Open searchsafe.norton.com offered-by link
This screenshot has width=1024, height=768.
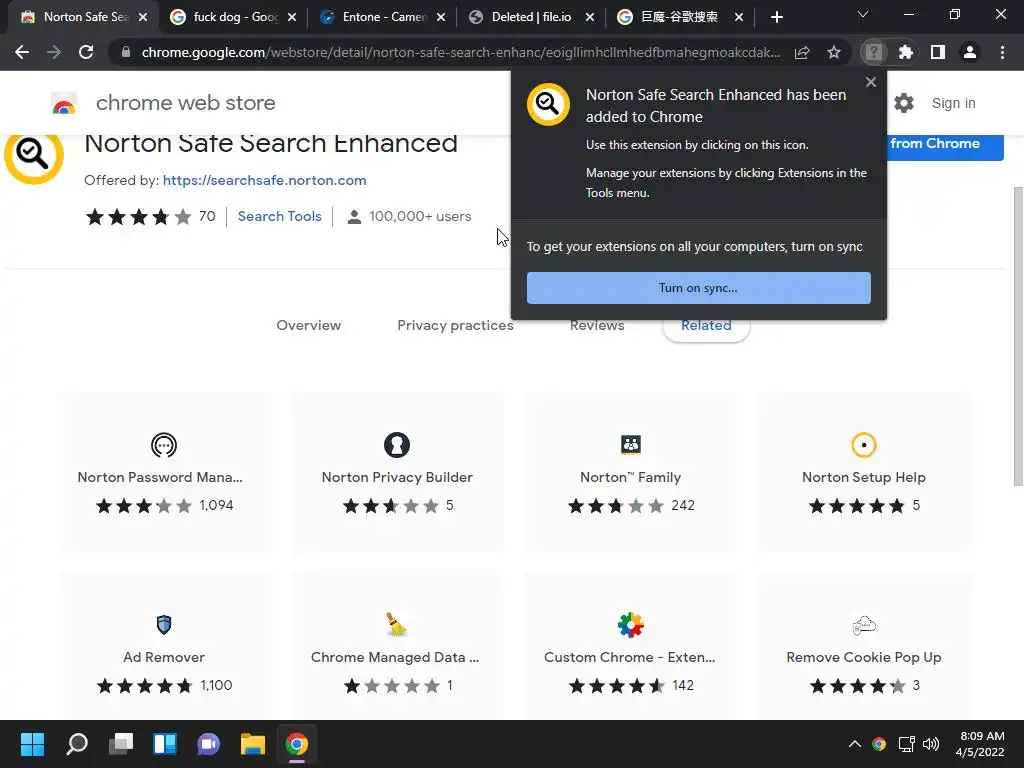264,180
